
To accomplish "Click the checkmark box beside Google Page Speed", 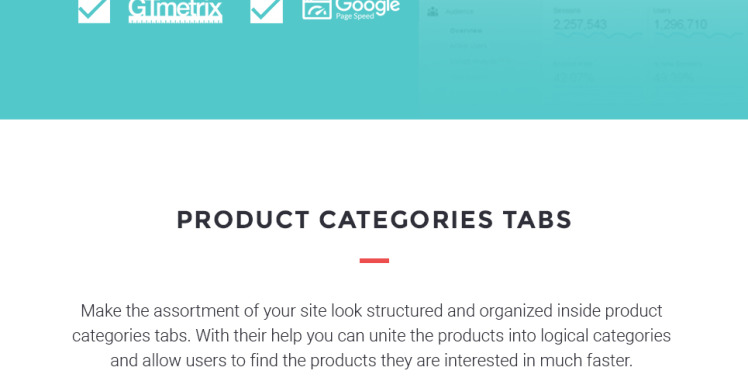I will point(266,11).
